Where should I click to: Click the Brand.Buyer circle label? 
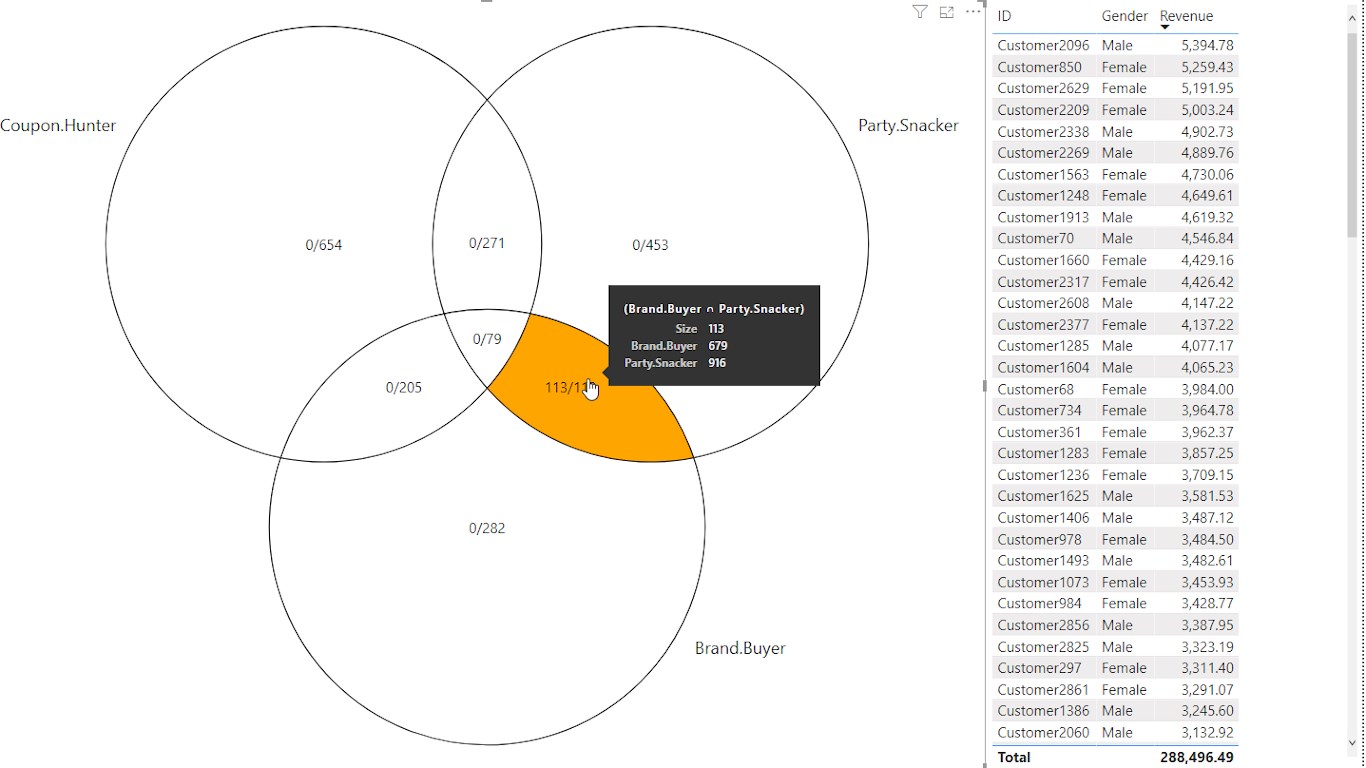click(740, 648)
